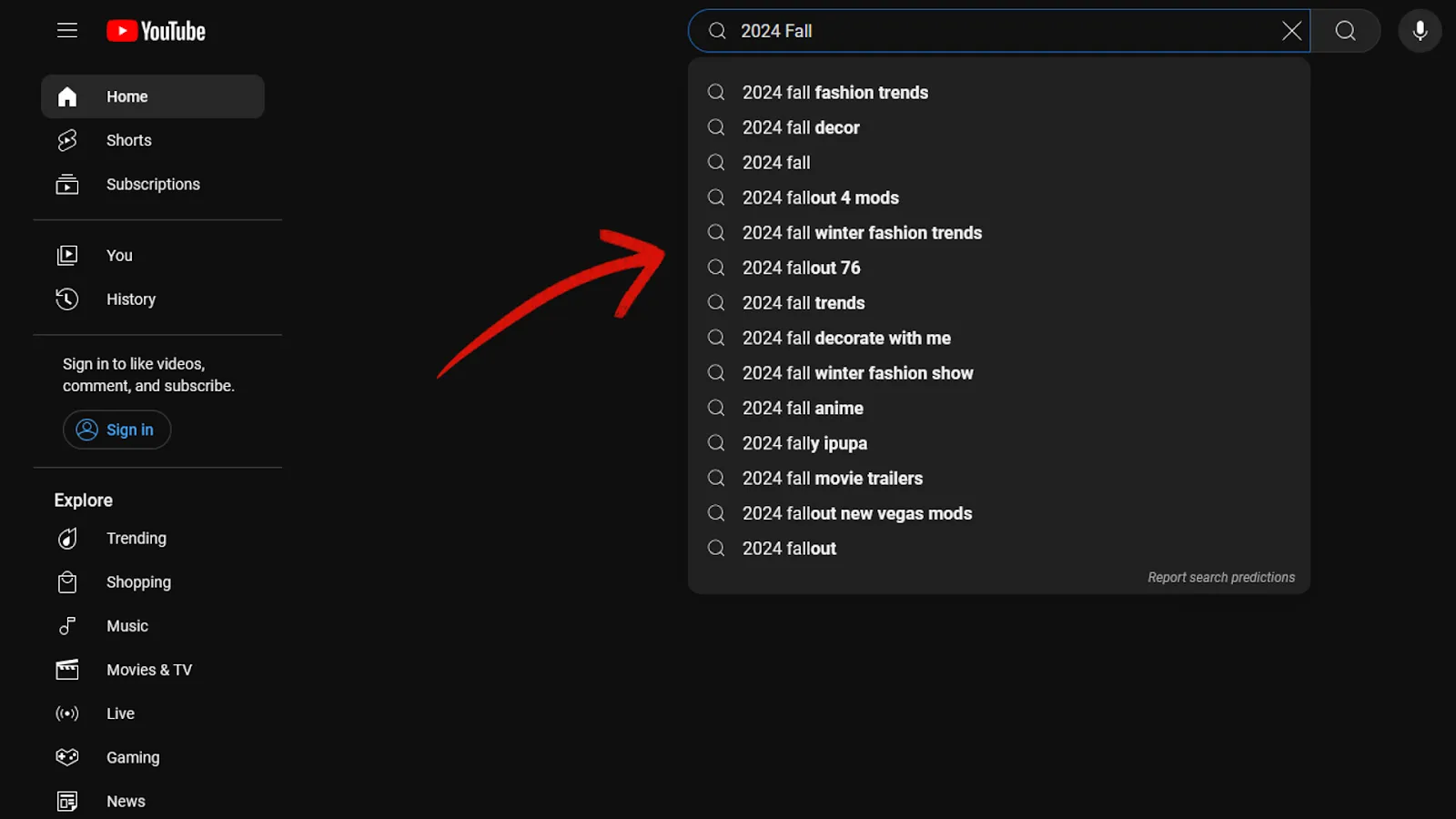Pick "2024 fall decor" suggestion
1456x819 pixels.
click(800, 128)
